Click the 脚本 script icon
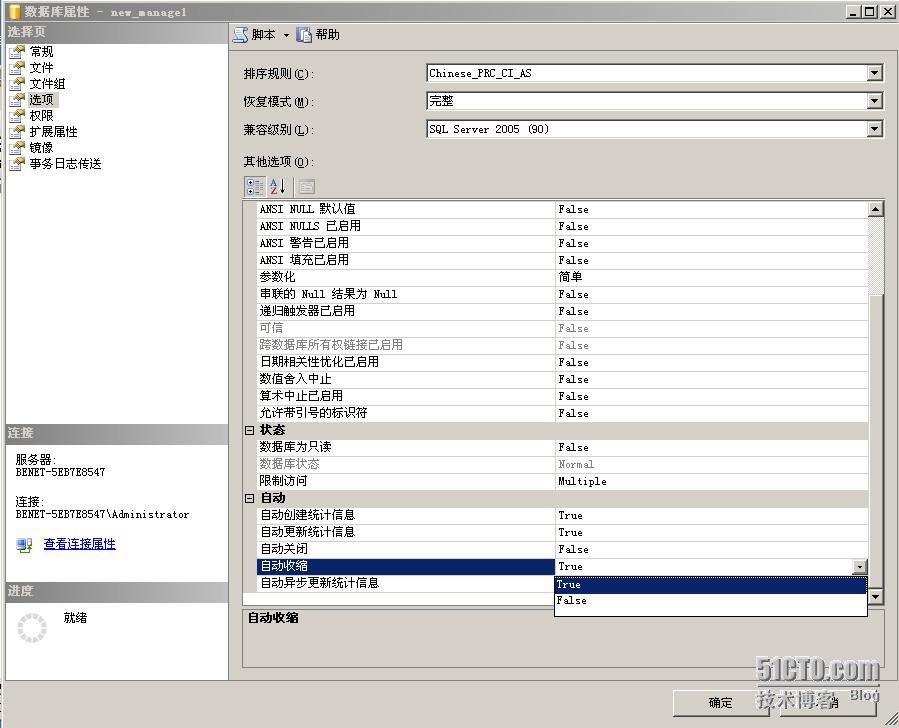 pyautogui.click(x=240, y=35)
